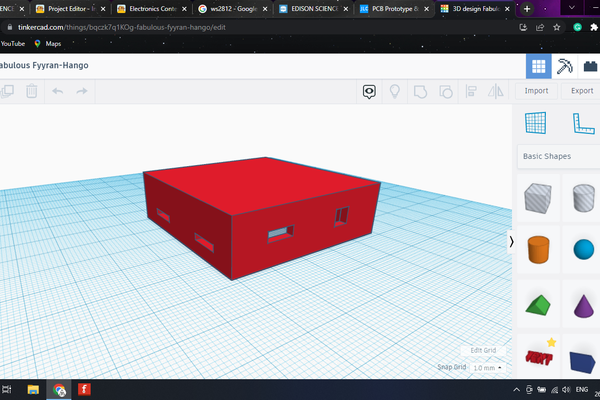Click the Duplicate and repeat icon

click(x=7, y=91)
